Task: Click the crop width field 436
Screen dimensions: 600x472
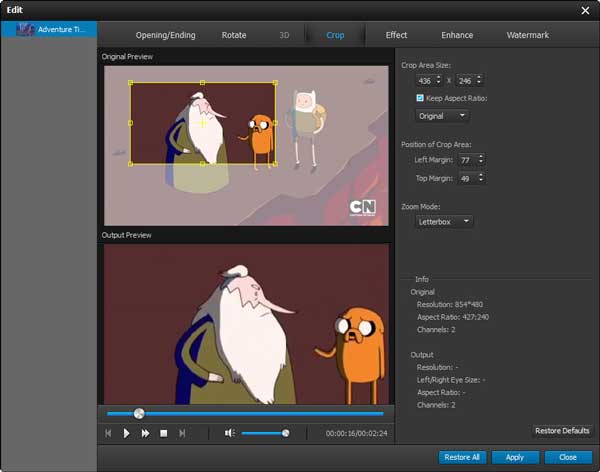Action: (426, 81)
